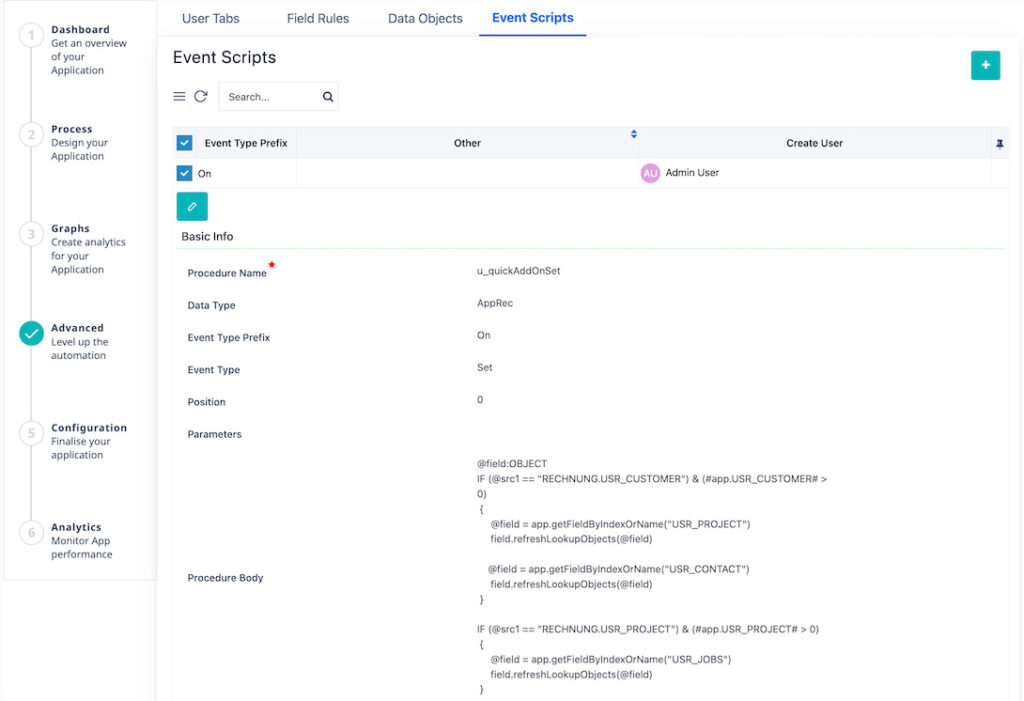Click the Basic Info section heading
This screenshot has height=701, width=1024.
pyautogui.click(x=207, y=236)
